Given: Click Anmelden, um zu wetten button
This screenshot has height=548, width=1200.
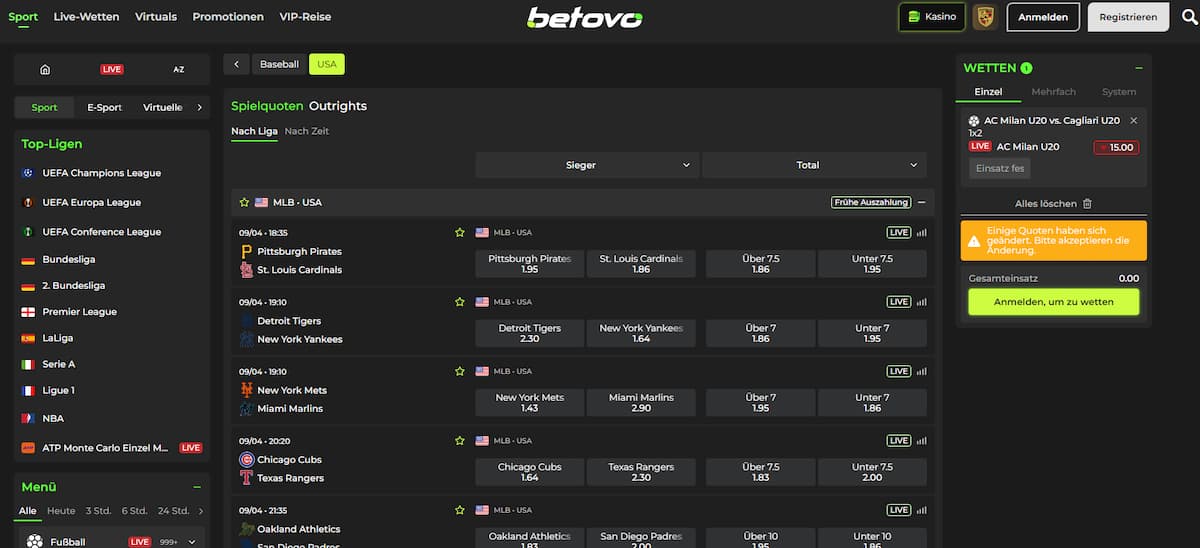Looking at the screenshot, I should pos(1053,302).
